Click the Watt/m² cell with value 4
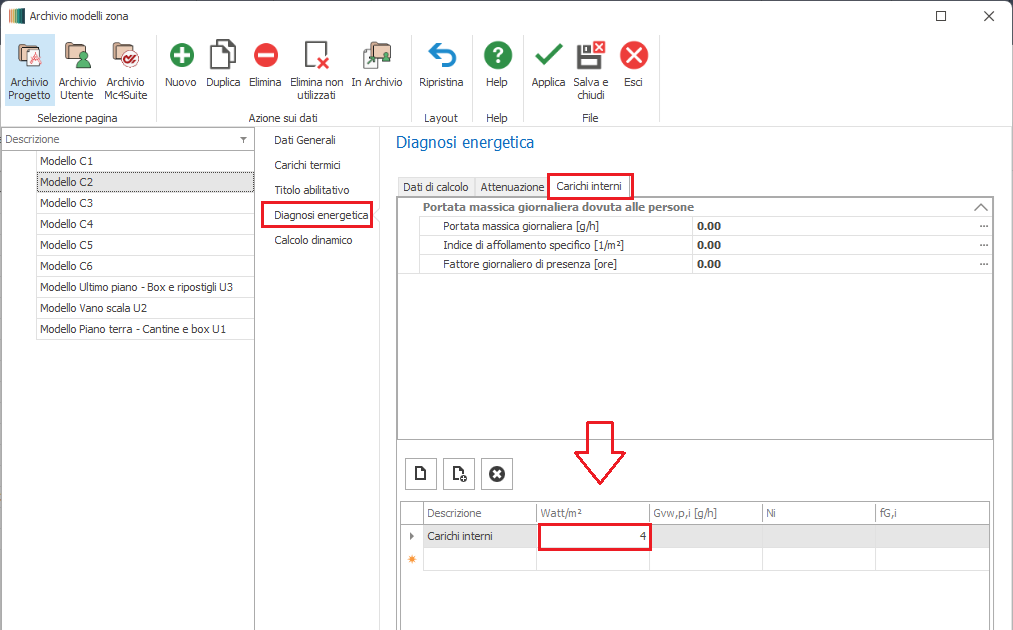The width and height of the screenshot is (1013, 630). point(595,537)
